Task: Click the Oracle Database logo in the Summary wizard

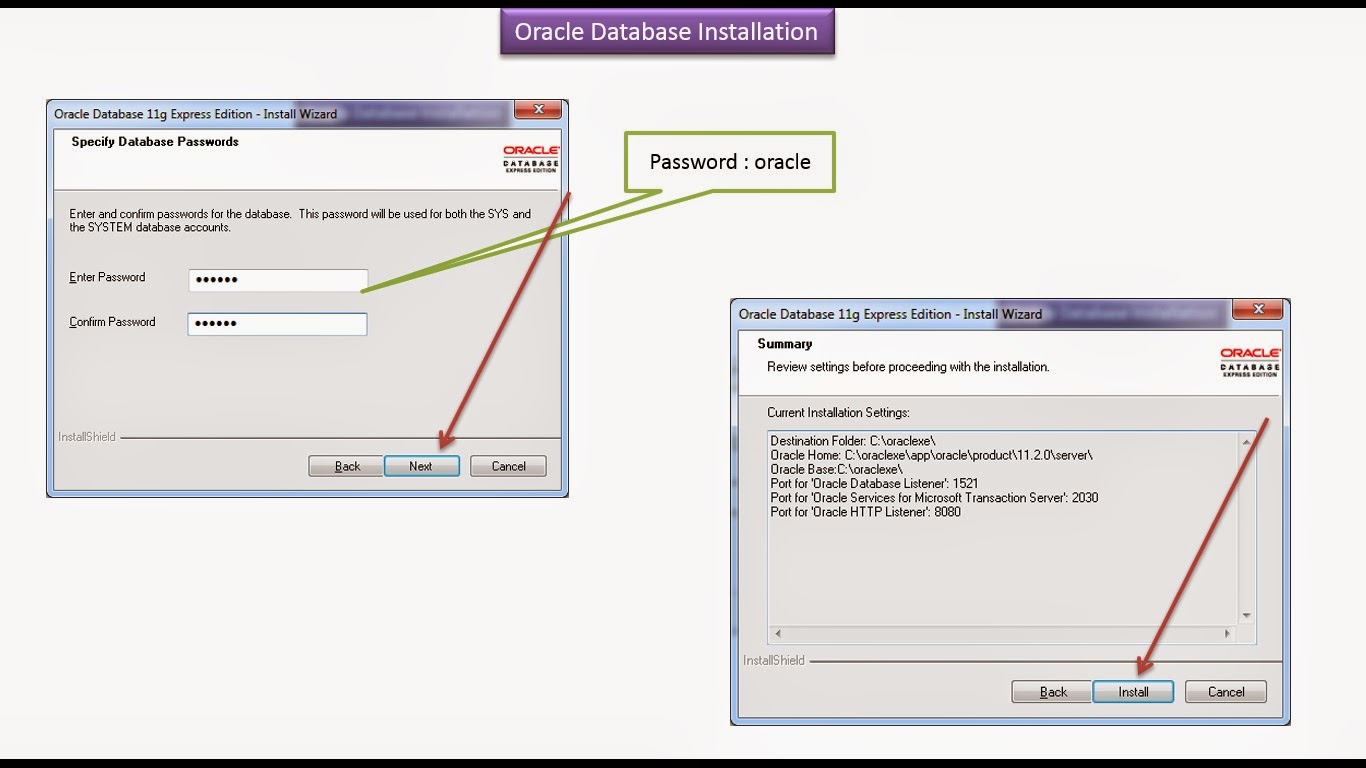Action: pos(1250,362)
